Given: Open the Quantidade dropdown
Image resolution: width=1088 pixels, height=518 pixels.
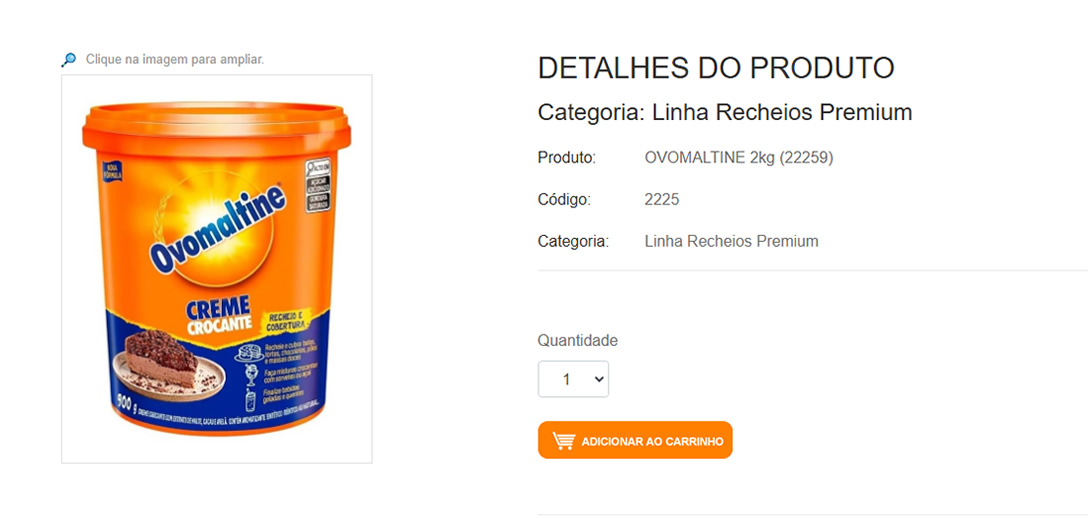Looking at the screenshot, I should click(x=573, y=379).
